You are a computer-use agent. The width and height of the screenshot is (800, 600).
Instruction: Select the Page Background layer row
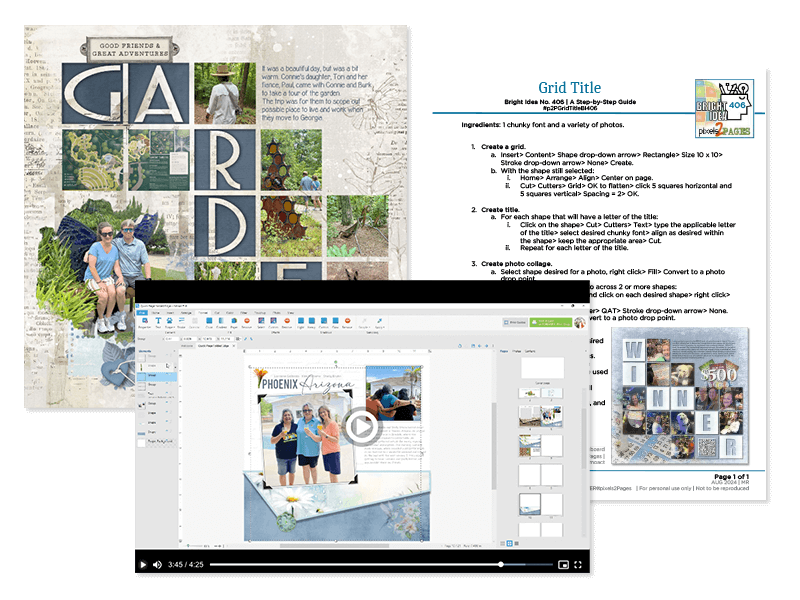point(156,442)
